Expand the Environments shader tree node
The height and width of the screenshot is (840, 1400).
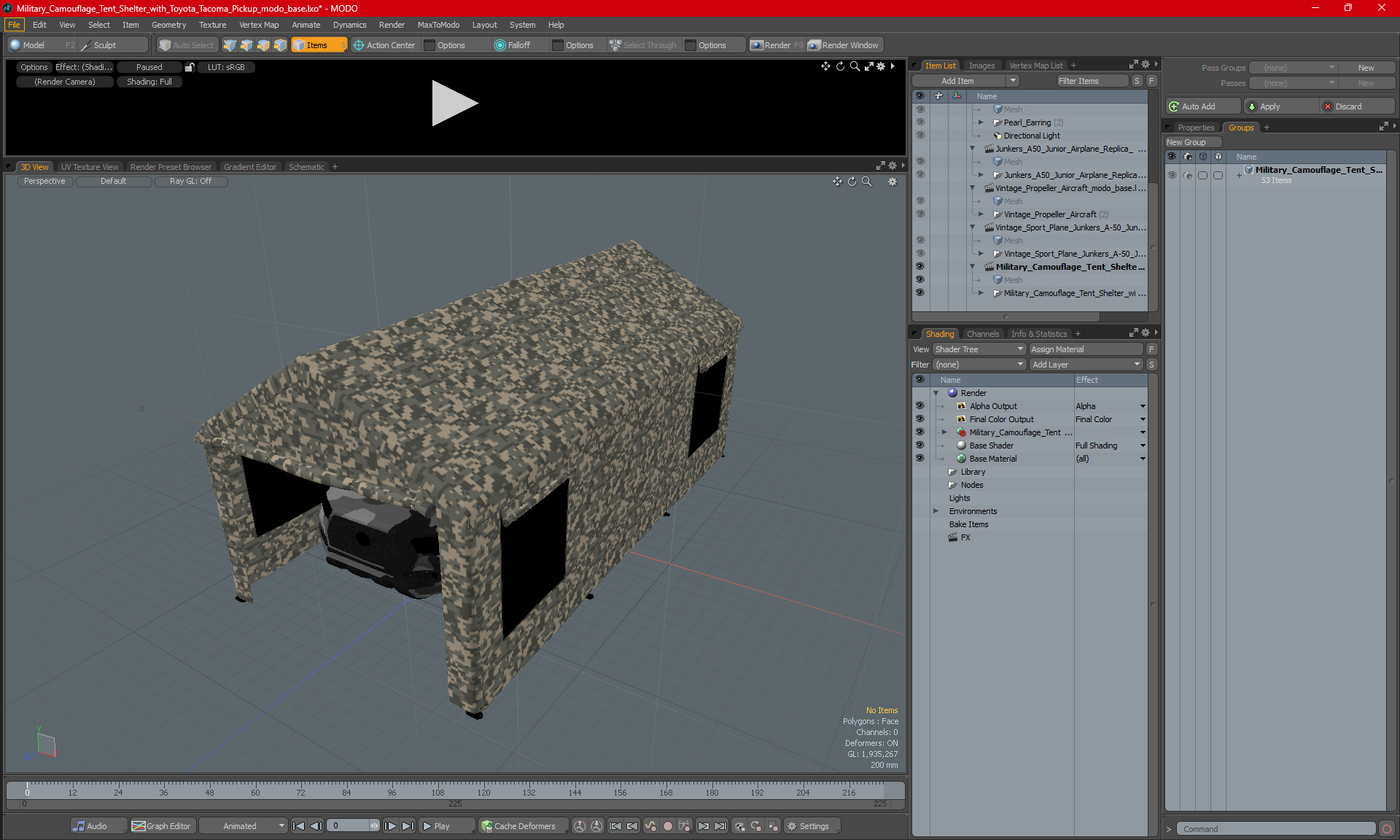pos(936,511)
